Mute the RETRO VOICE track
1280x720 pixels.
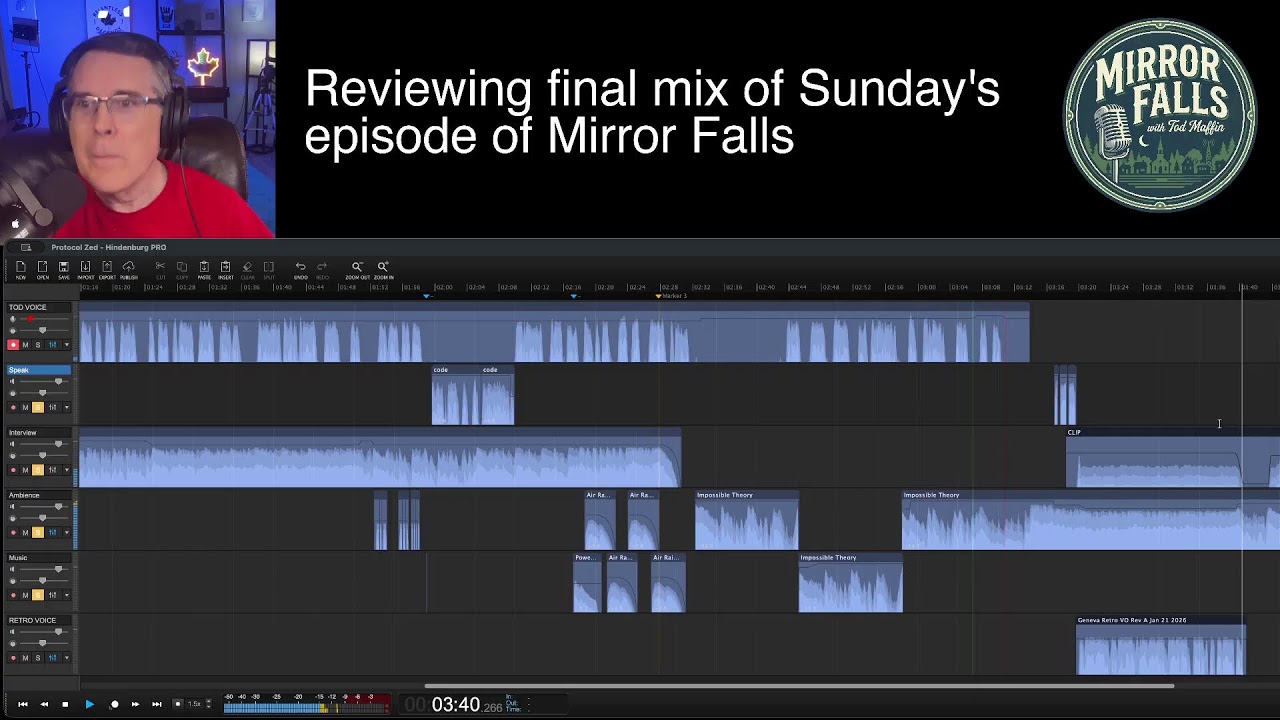pyautogui.click(x=26, y=658)
